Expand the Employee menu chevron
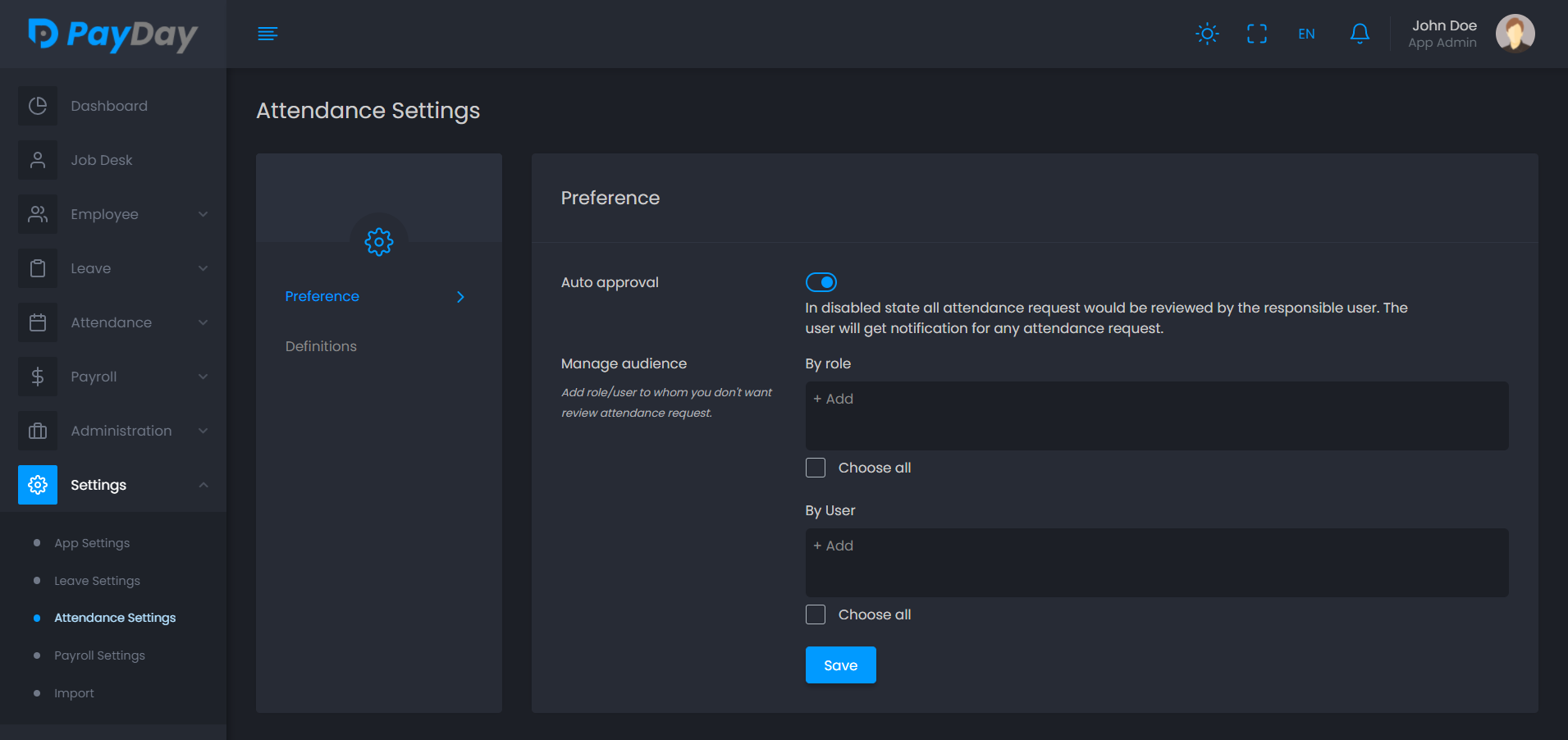Image resolution: width=1568 pixels, height=740 pixels. tap(203, 214)
